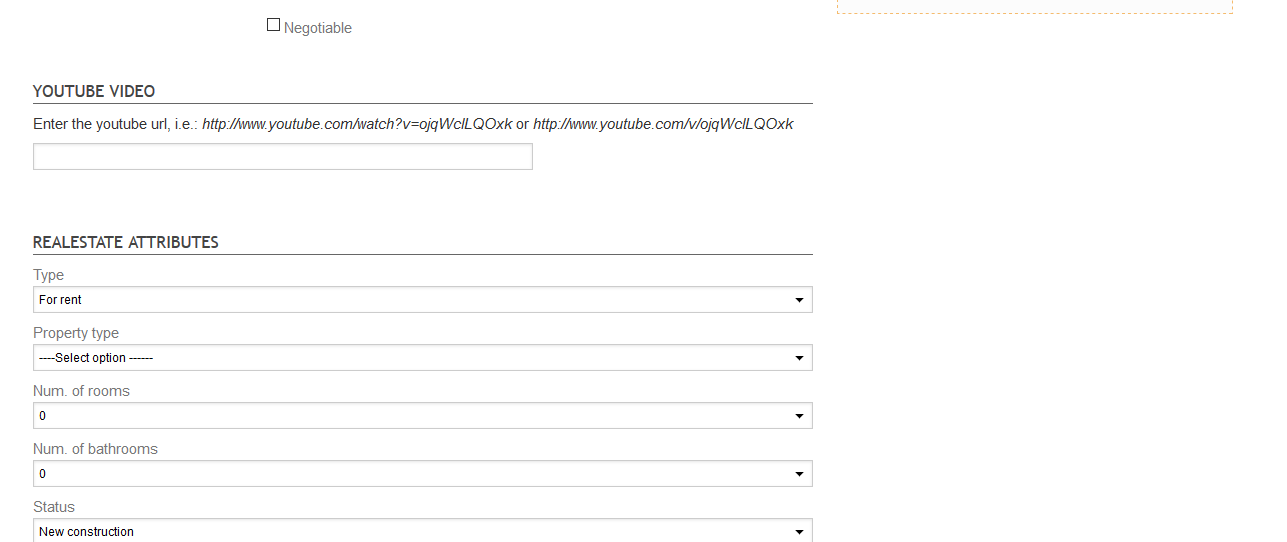
Task: Expand the Num. of bathrooms dropdown
Action: pyautogui.click(x=423, y=474)
